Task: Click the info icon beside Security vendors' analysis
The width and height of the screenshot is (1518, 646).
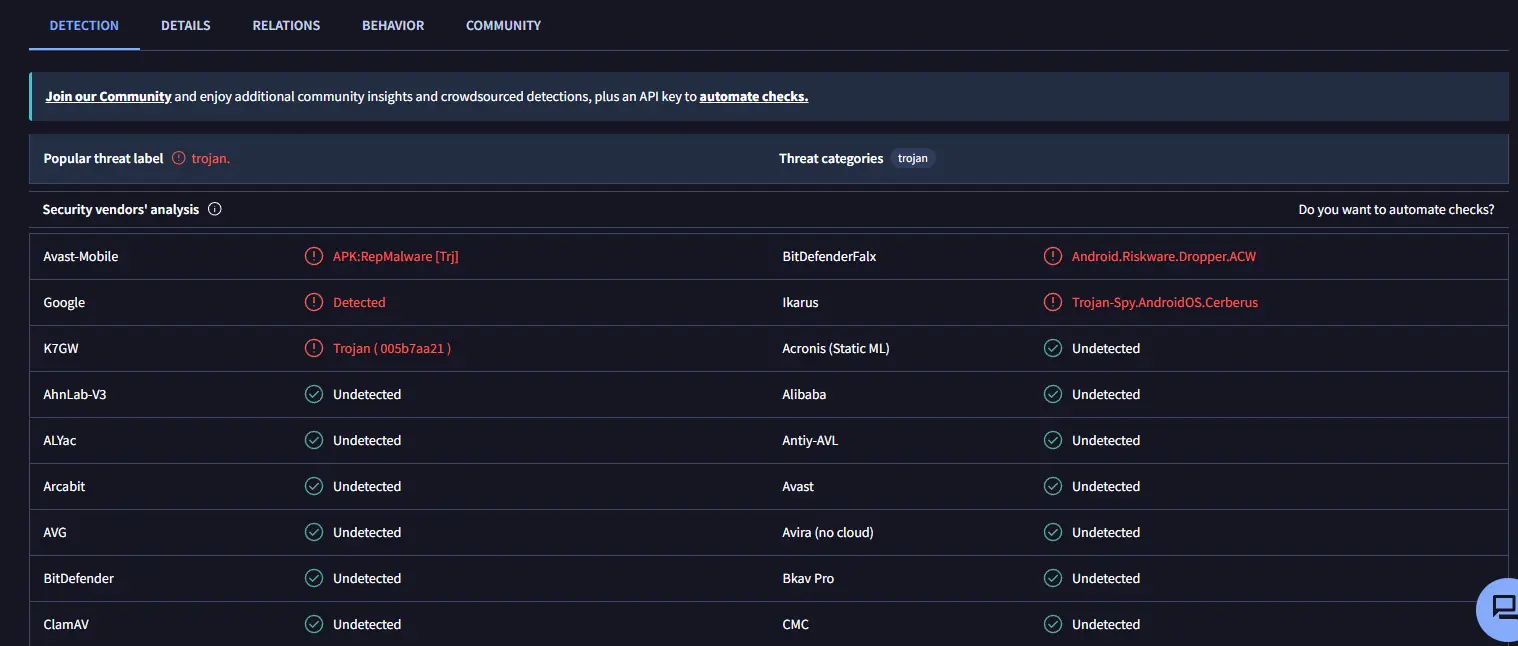Action: coord(215,210)
